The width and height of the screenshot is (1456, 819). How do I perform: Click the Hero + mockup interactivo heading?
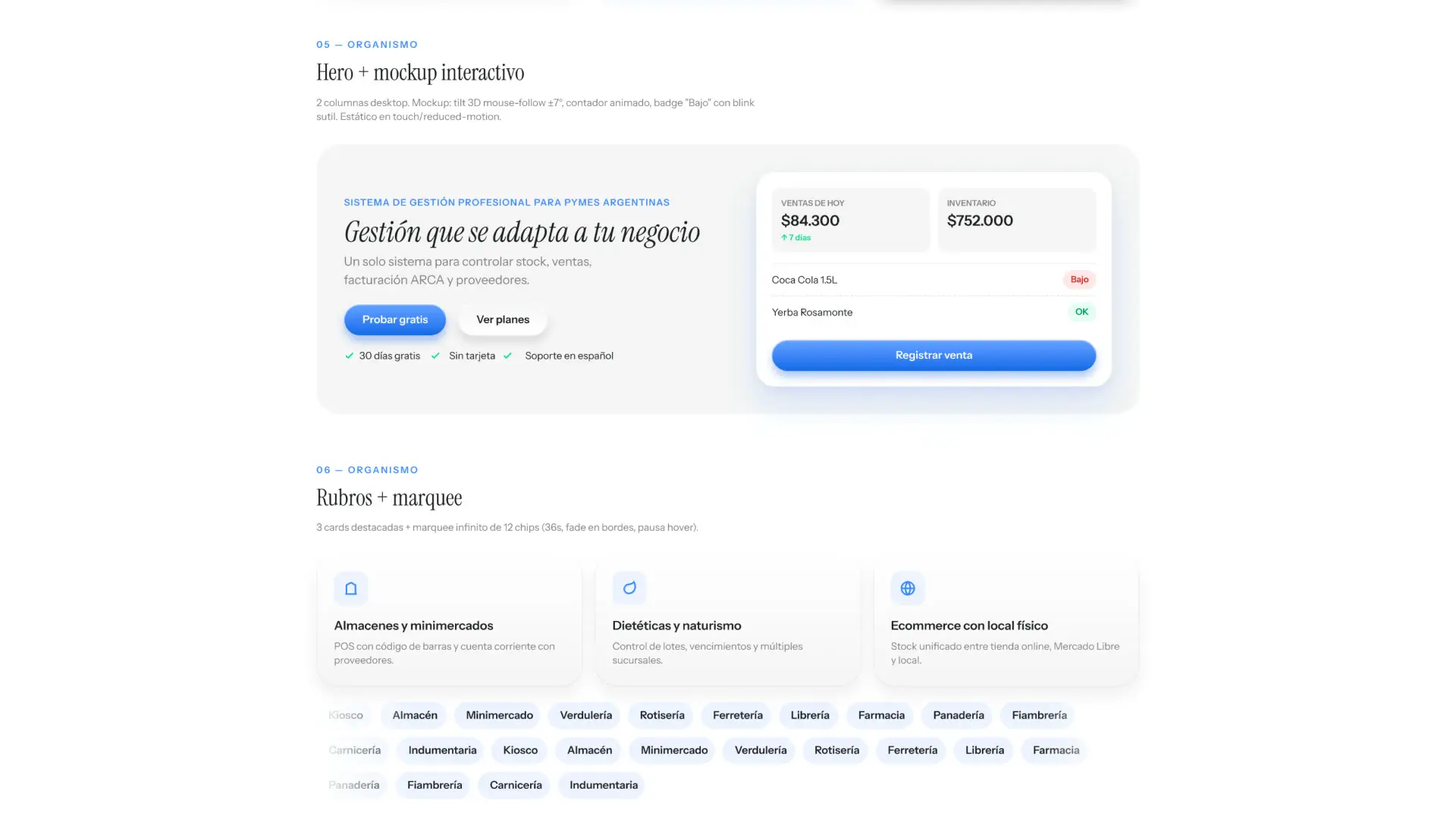click(420, 73)
